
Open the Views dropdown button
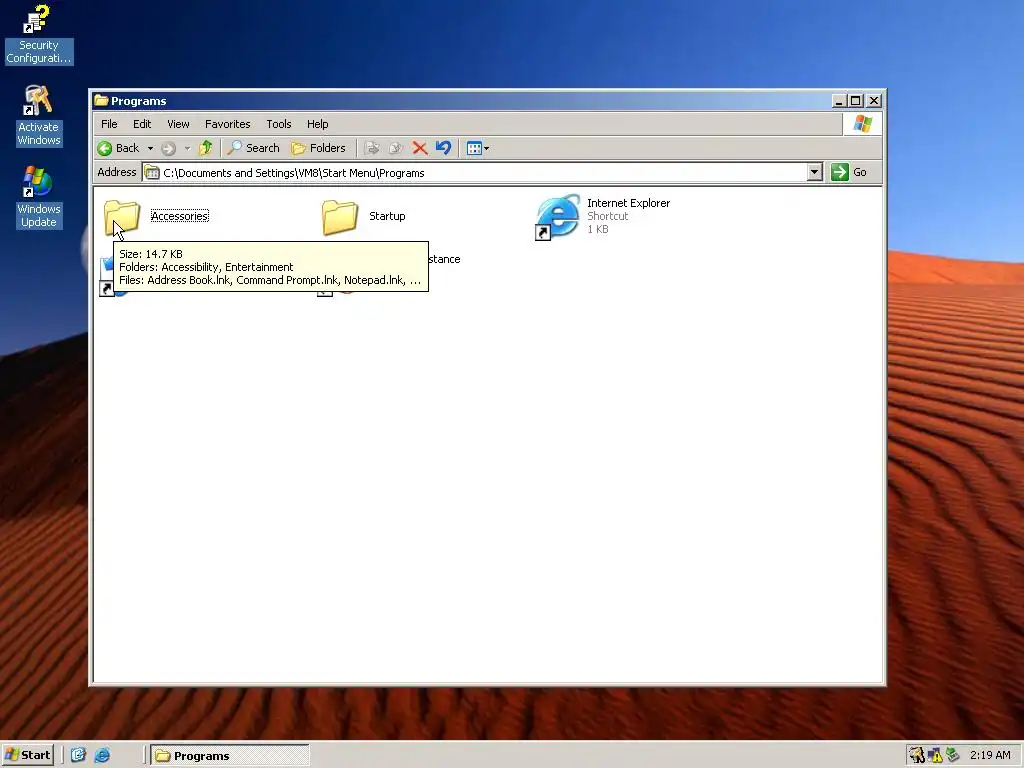click(x=478, y=148)
